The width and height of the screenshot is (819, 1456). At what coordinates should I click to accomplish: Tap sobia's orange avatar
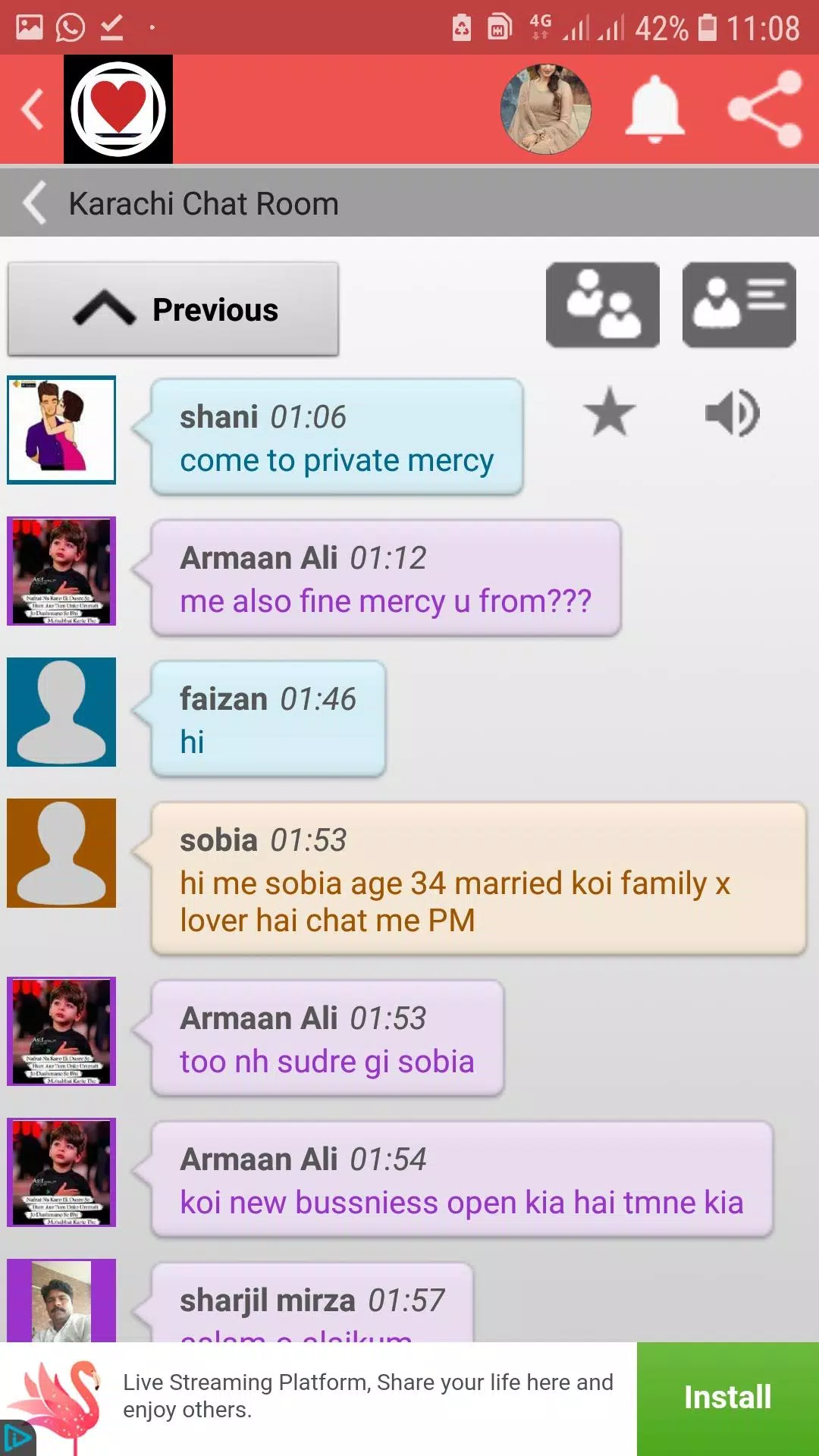coord(61,853)
